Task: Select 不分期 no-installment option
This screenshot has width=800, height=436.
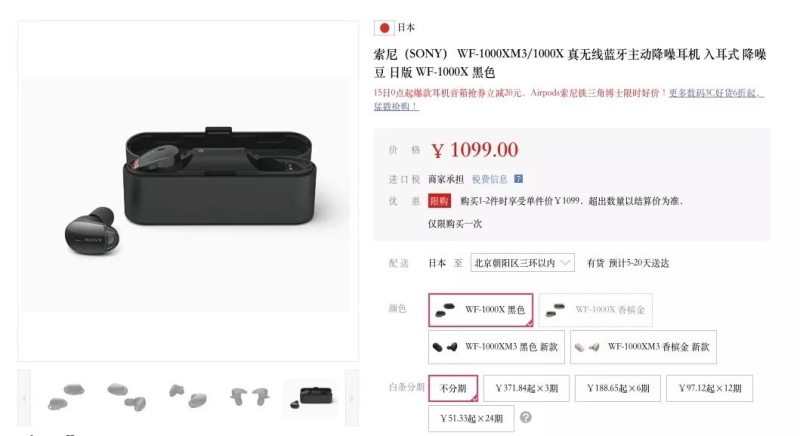Action: click(x=453, y=388)
